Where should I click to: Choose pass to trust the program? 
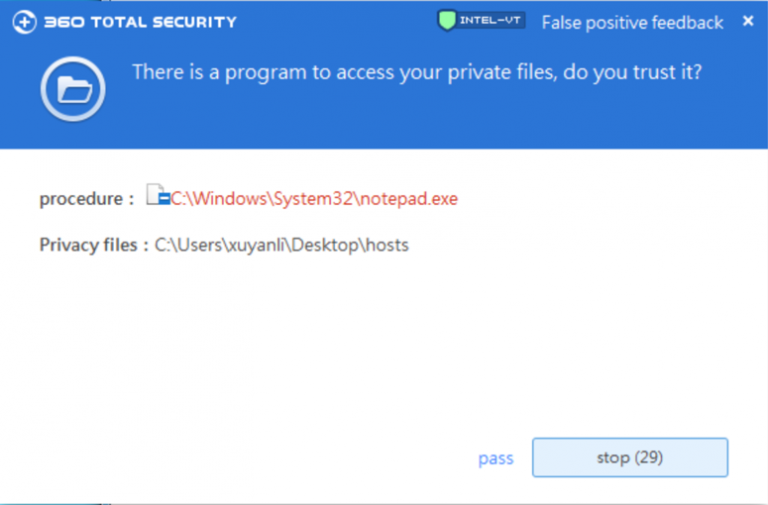495,458
